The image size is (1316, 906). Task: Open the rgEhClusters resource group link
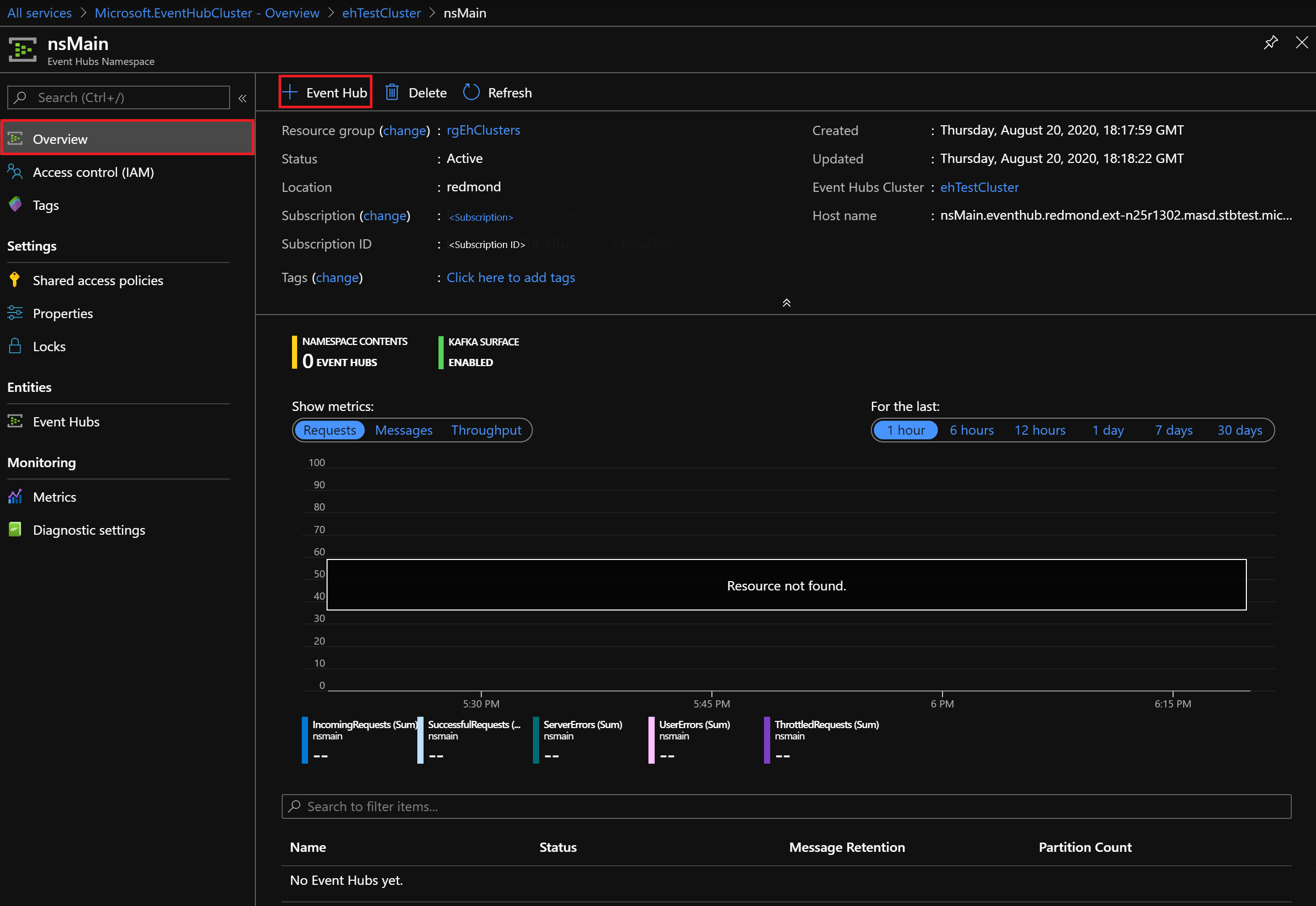(483, 130)
